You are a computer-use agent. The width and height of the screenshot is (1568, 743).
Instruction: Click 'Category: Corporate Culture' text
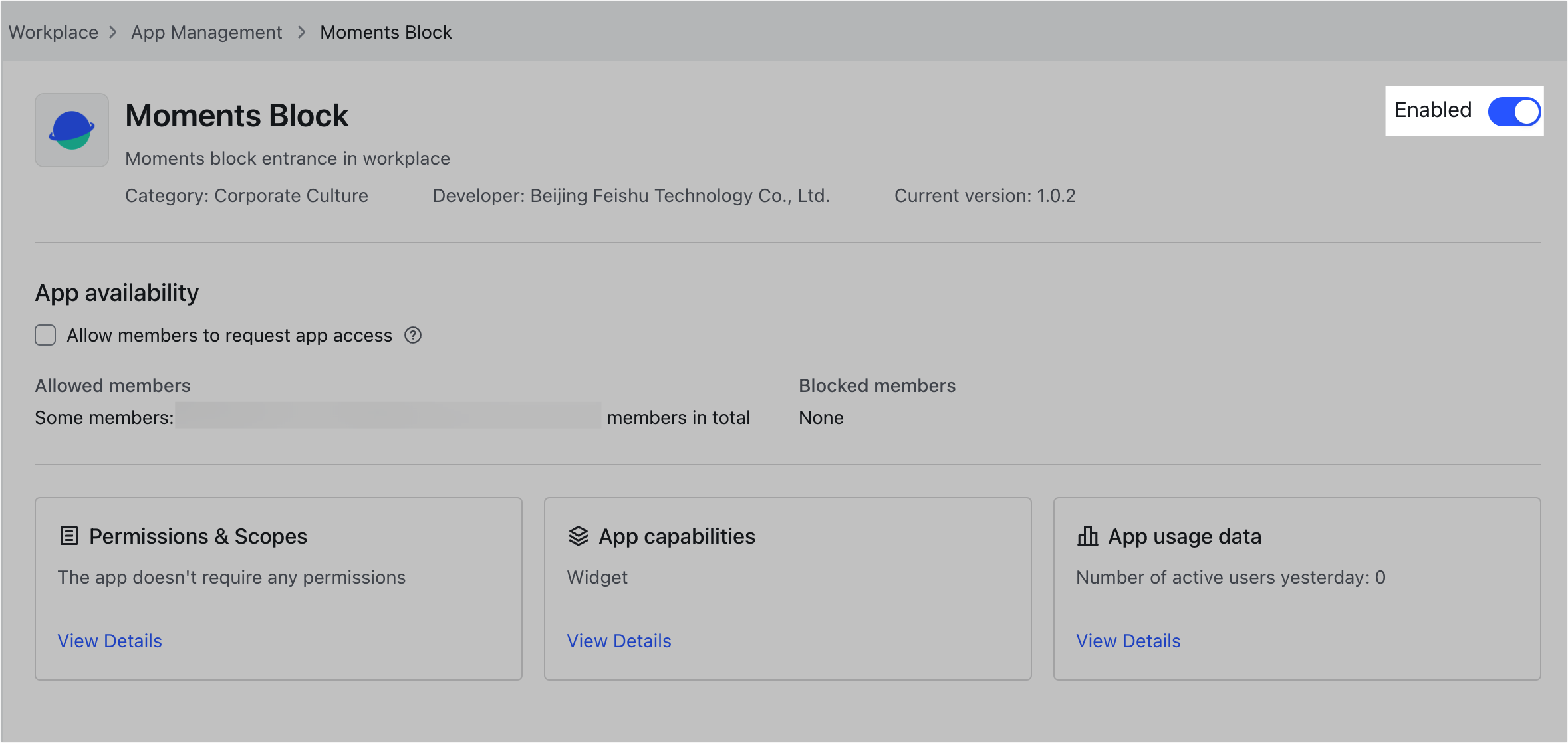pyautogui.click(x=246, y=195)
